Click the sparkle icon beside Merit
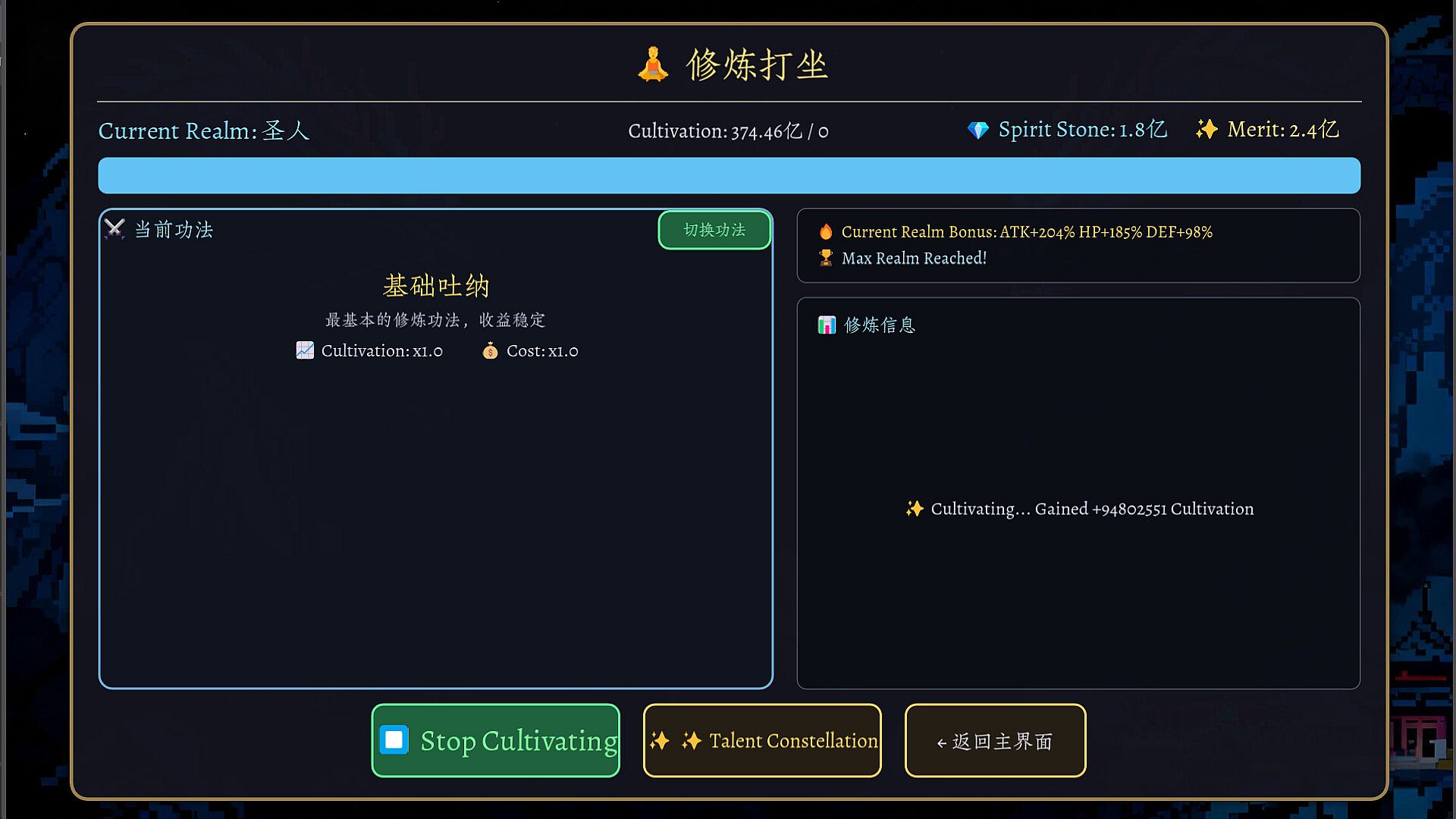The height and width of the screenshot is (819, 1456). (1206, 130)
